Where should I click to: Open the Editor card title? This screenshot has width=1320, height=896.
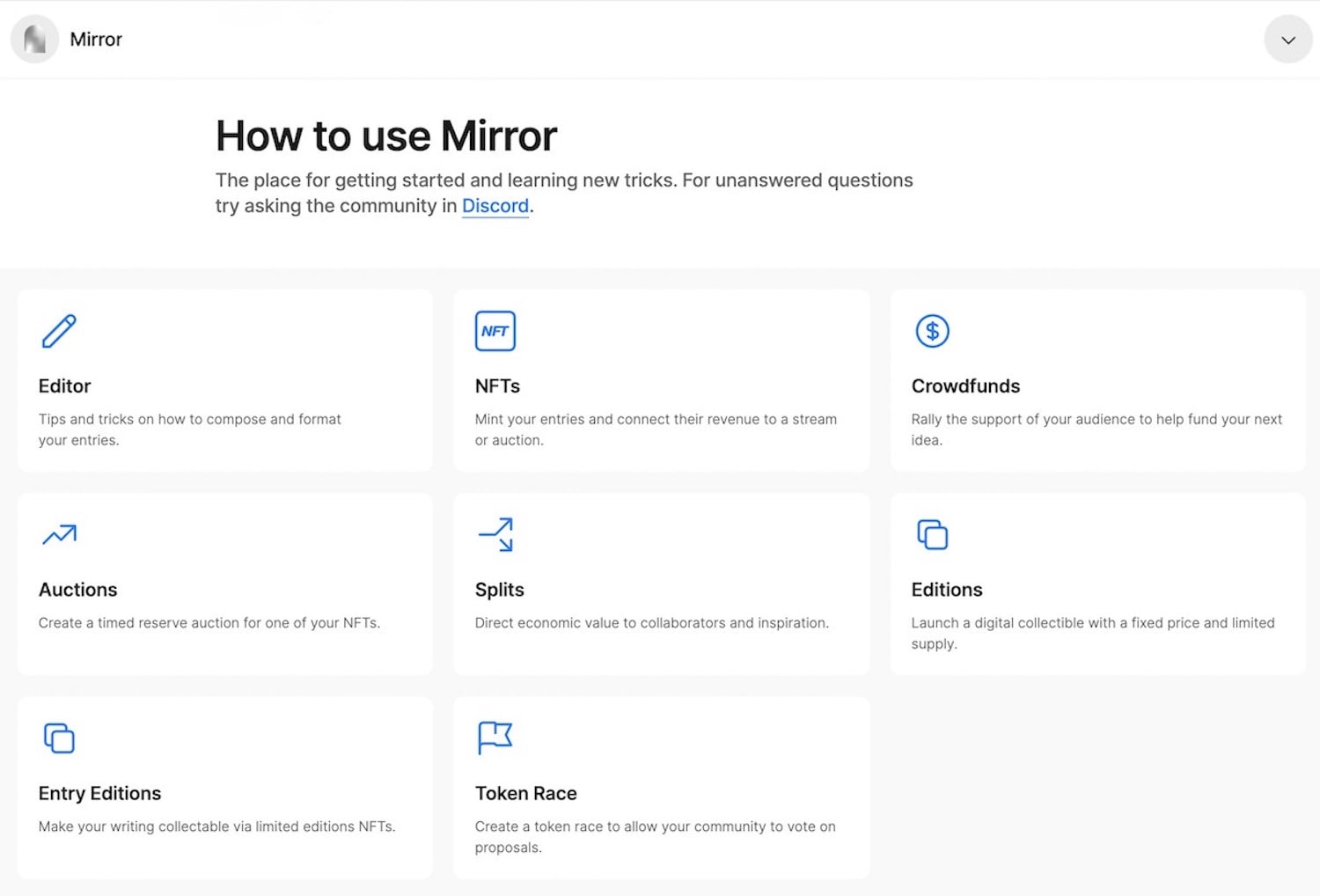(x=64, y=386)
